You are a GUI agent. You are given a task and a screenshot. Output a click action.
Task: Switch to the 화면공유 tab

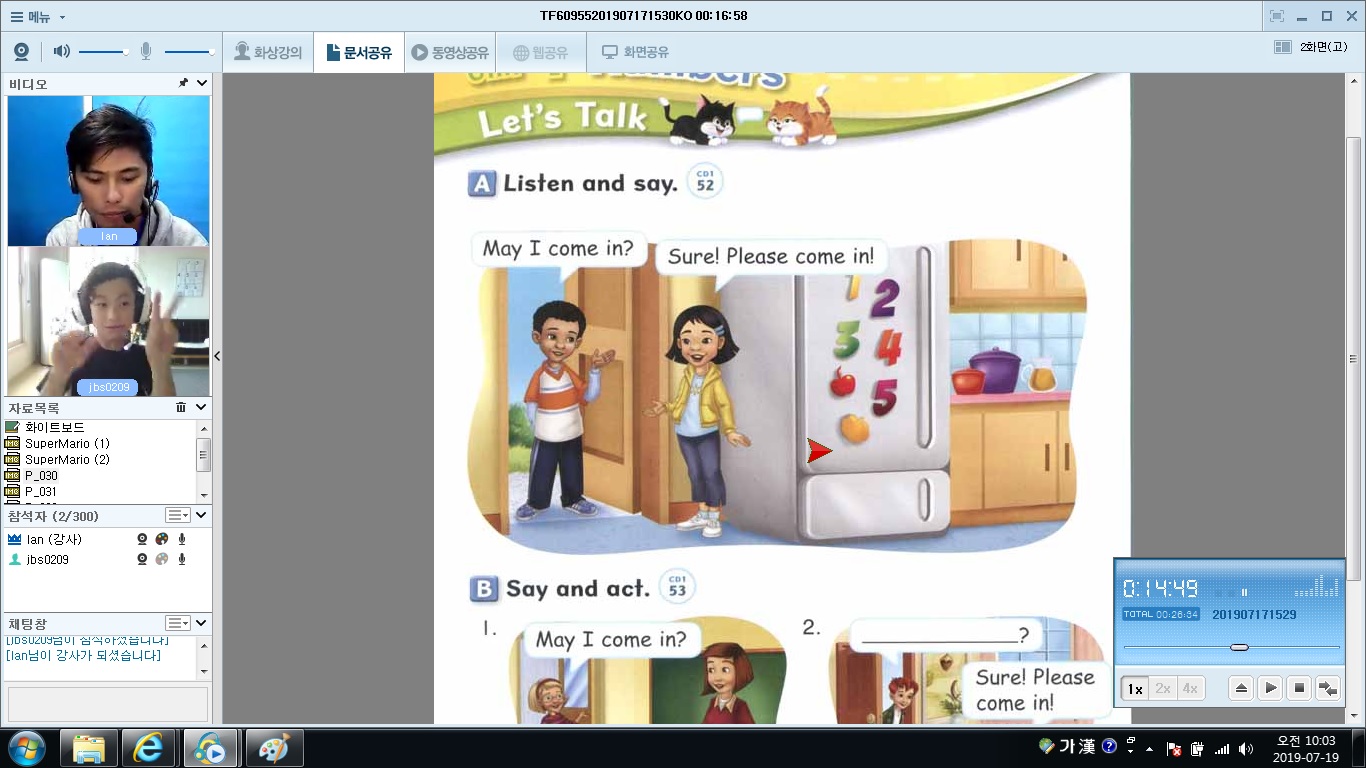point(635,52)
